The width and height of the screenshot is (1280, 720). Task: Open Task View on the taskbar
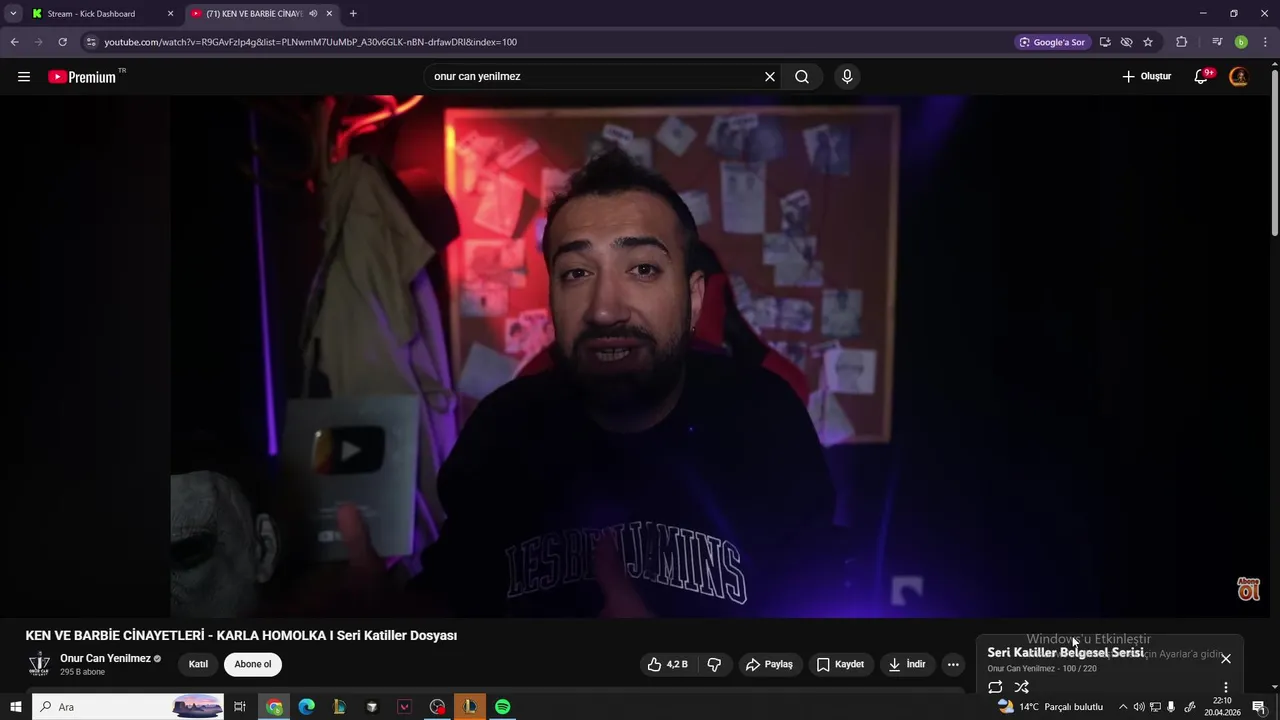(x=240, y=707)
